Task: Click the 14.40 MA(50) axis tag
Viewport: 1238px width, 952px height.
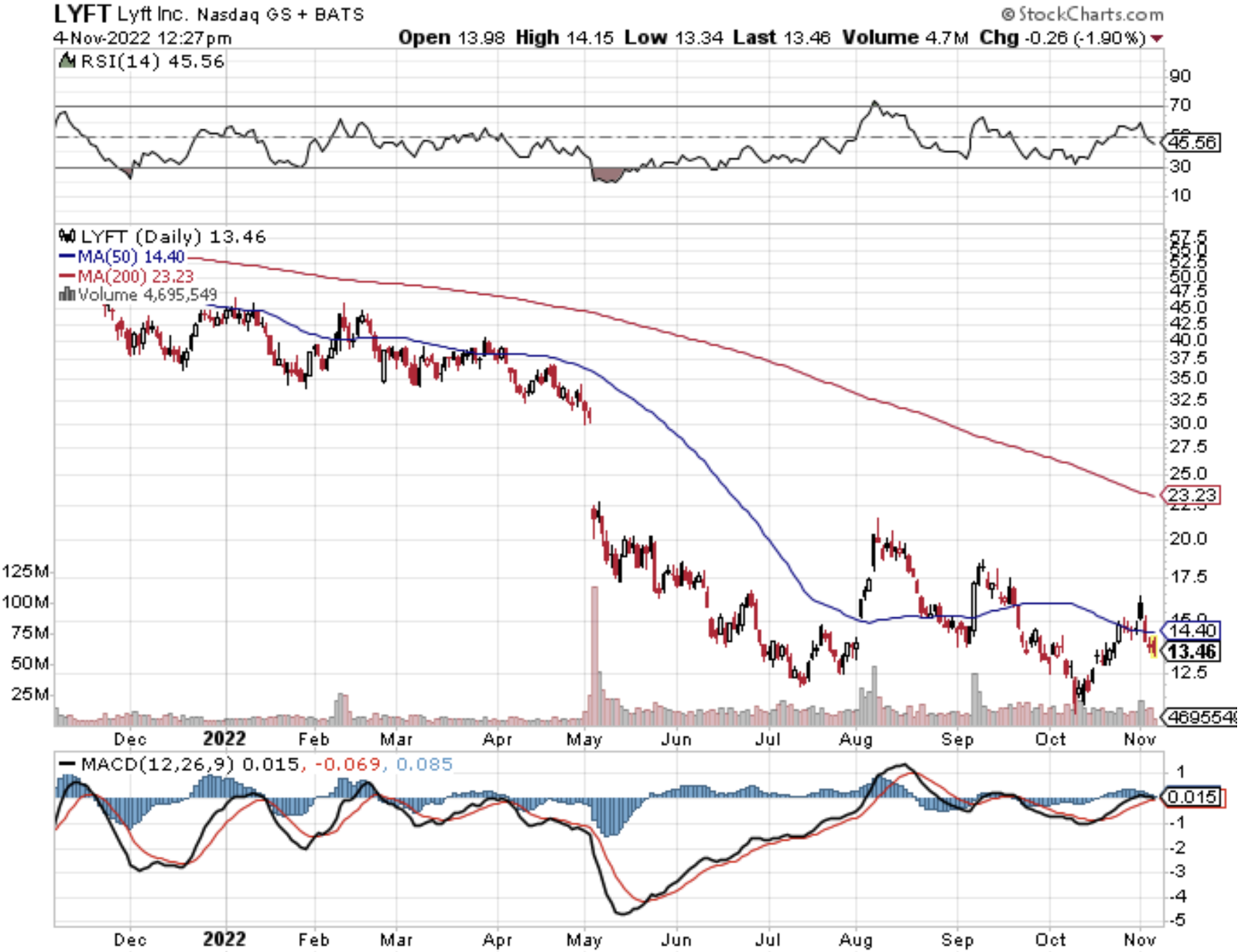Action: (1192, 631)
